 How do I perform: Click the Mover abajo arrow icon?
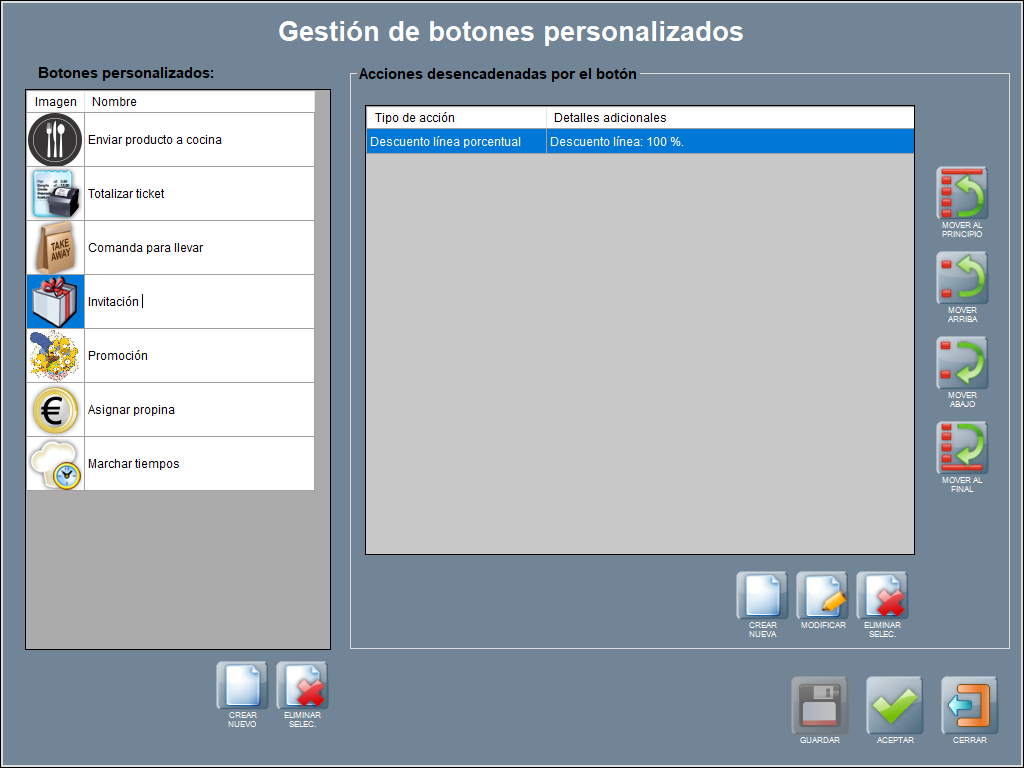(962, 363)
